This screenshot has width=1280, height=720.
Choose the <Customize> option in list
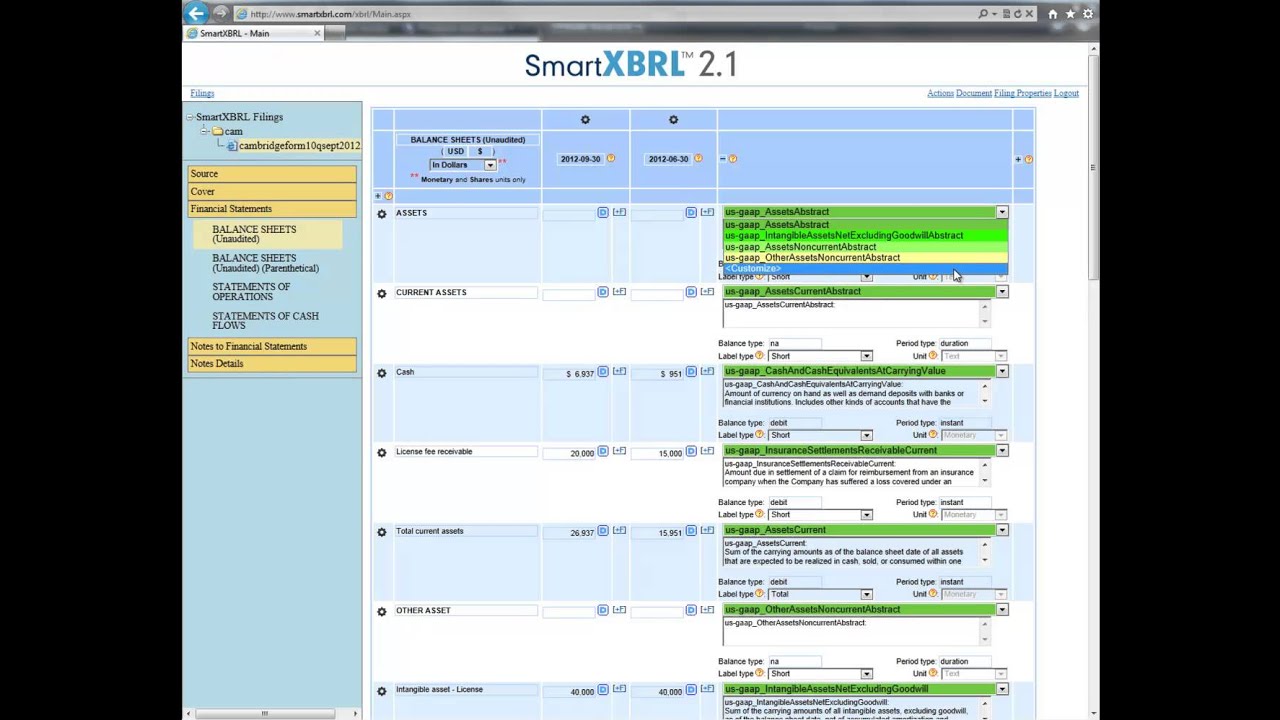(x=865, y=269)
